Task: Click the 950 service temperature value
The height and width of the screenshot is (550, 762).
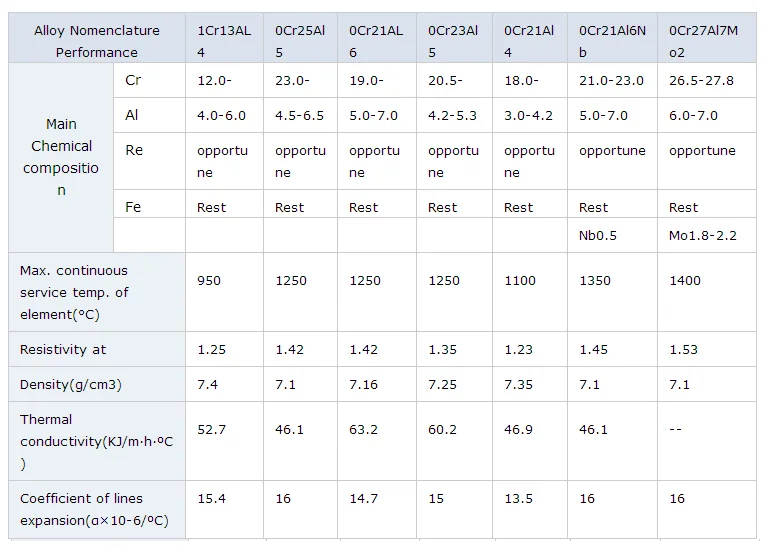Action: 209,281
